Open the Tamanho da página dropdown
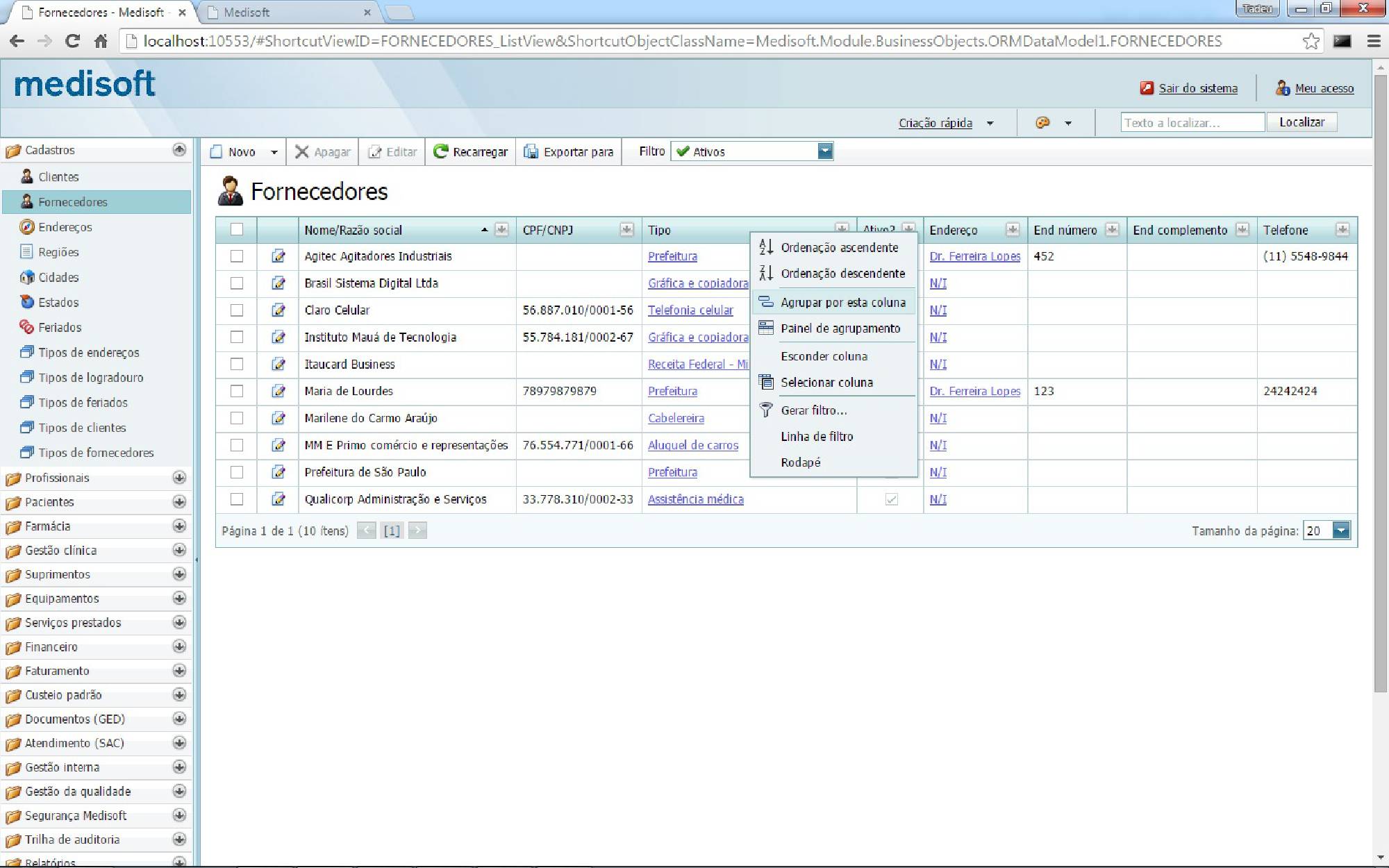This screenshot has height=868, width=1389. click(x=1341, y=531)
